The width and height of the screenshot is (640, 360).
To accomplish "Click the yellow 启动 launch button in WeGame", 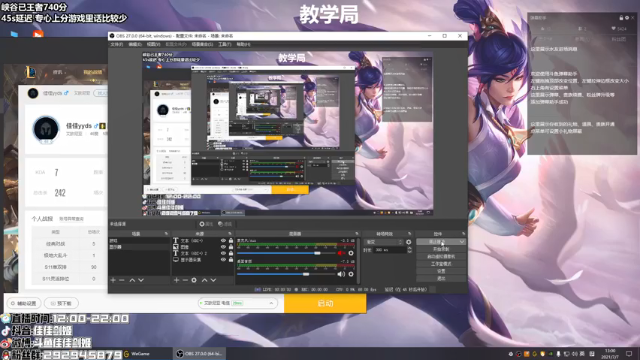I will tap(325, 303).
